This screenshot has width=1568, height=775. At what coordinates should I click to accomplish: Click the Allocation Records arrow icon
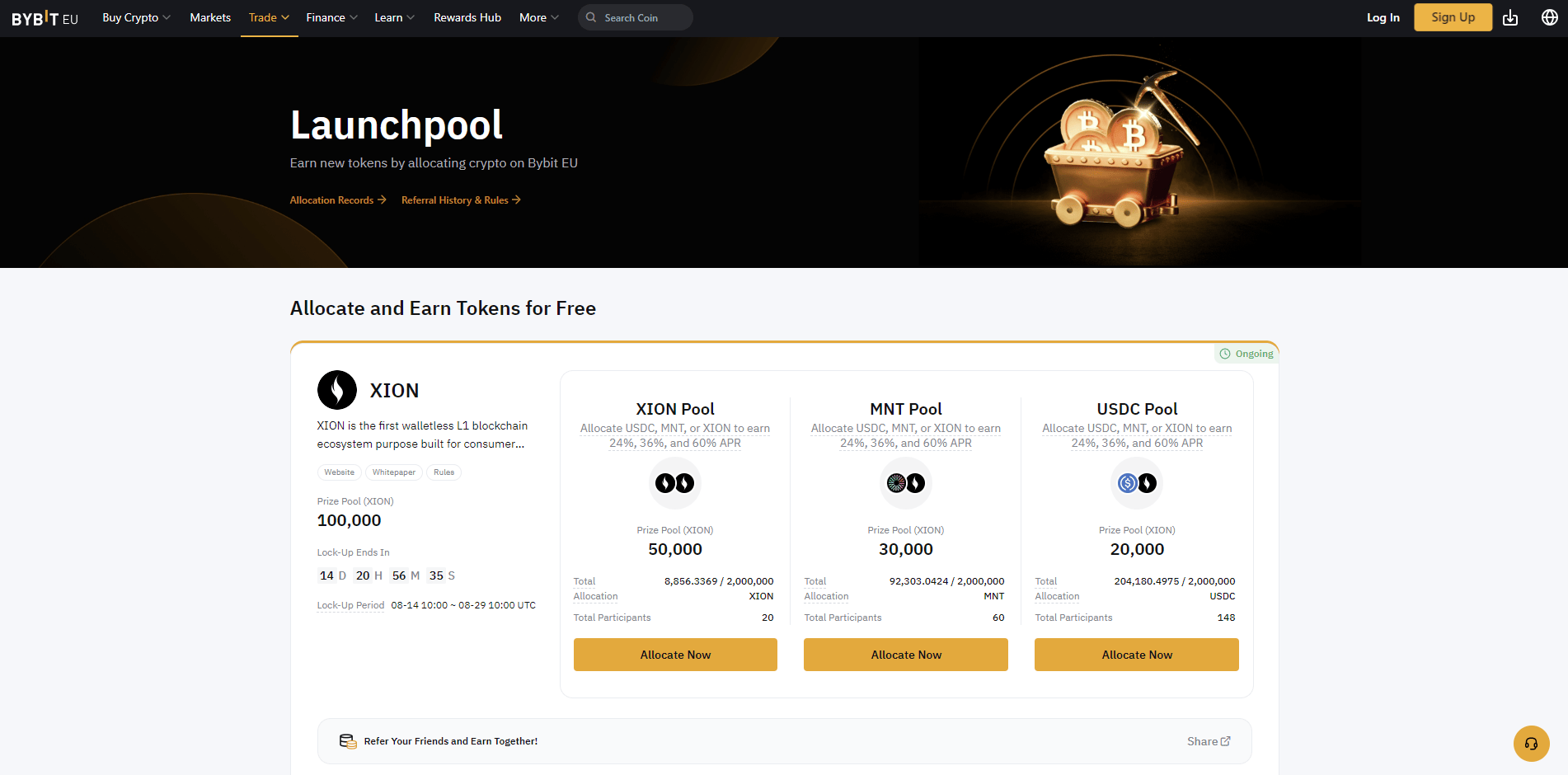coord(382,200)
